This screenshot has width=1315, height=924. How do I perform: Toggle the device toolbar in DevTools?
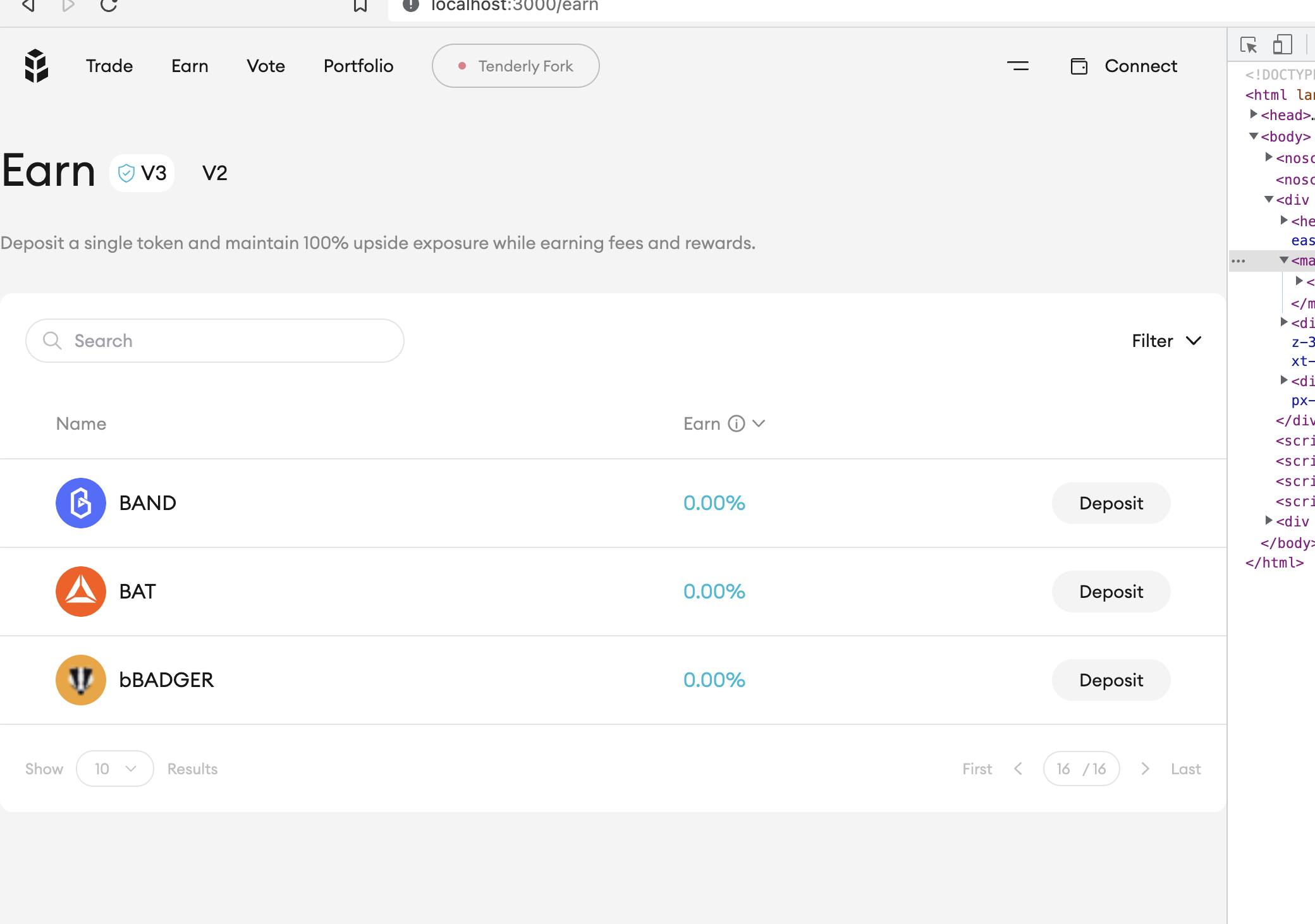[x=1283, y=45]
